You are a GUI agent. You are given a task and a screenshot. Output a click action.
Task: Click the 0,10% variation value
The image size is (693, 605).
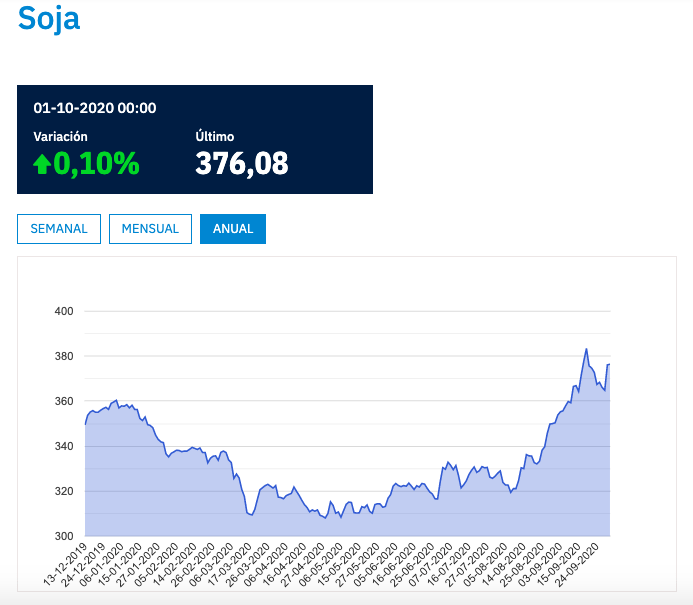(96, 164)
